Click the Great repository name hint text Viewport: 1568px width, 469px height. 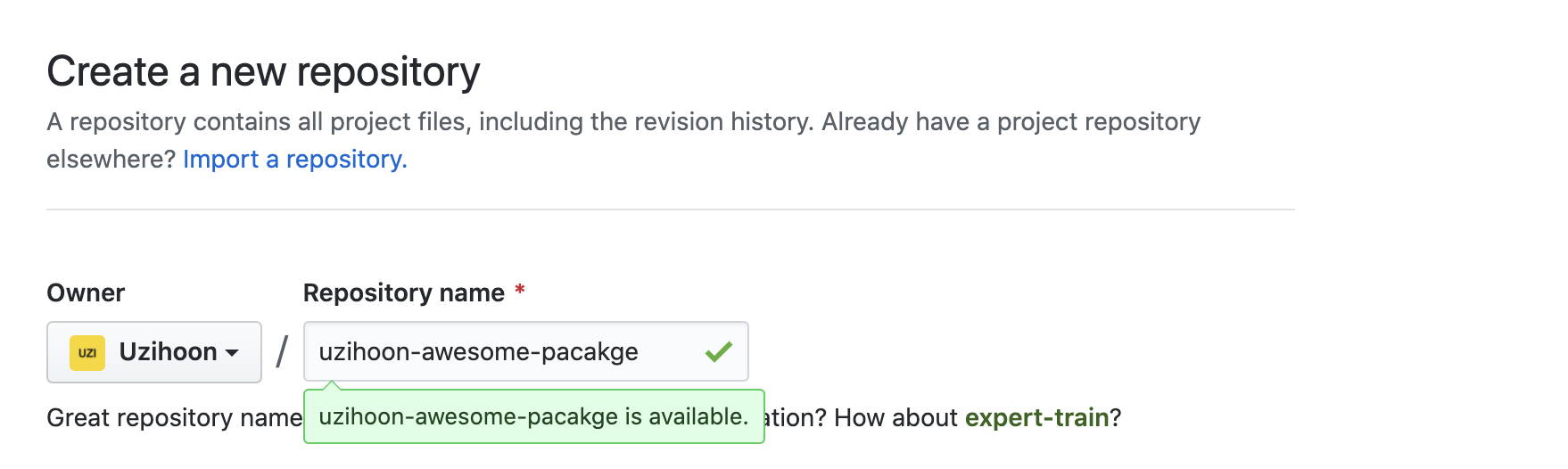pos(175,417)
